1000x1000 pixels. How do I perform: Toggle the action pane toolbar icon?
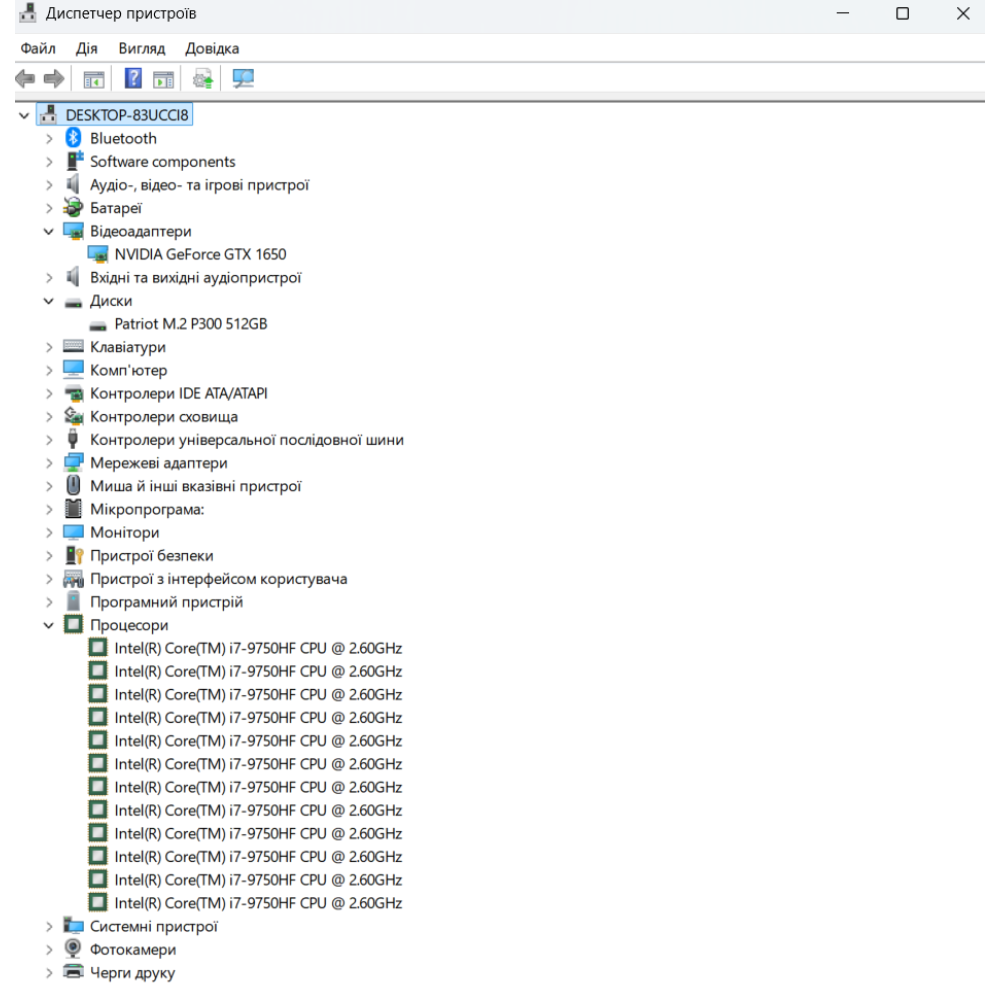click(164, 80)
